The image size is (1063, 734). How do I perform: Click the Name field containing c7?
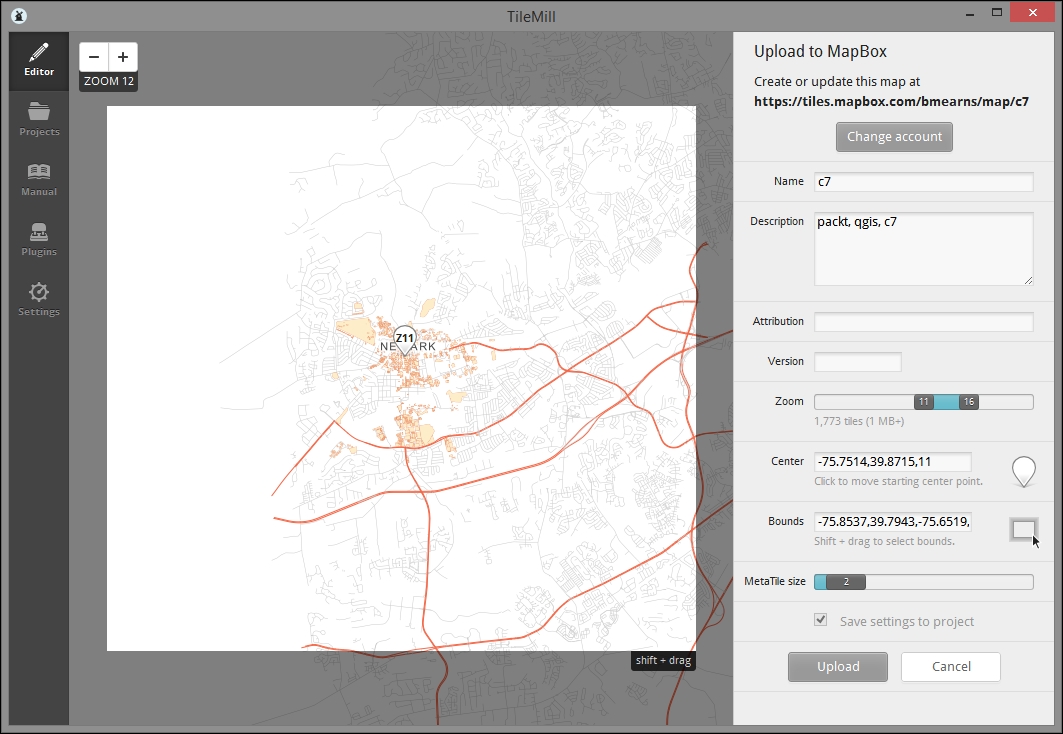(x=922, y=181)
